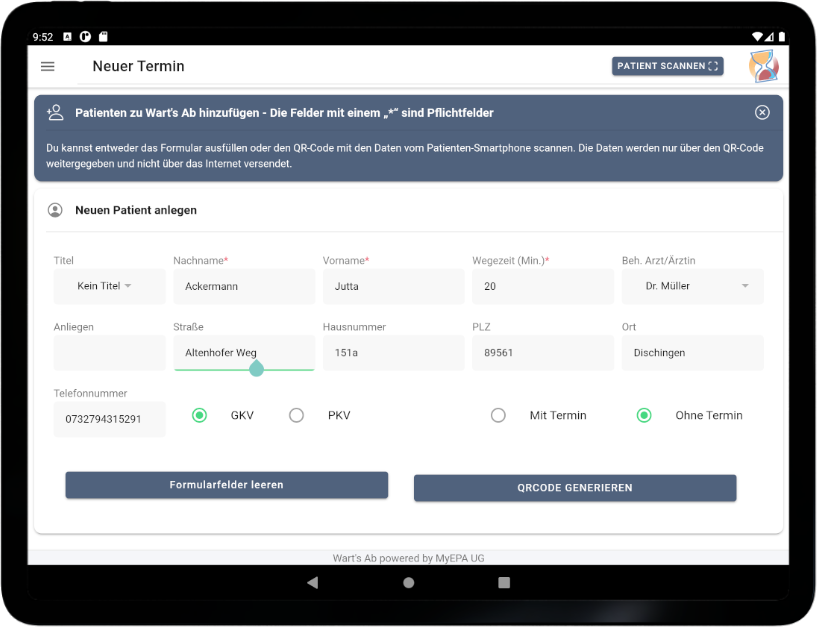Tap the Android recent apps button

click(504, 582)
